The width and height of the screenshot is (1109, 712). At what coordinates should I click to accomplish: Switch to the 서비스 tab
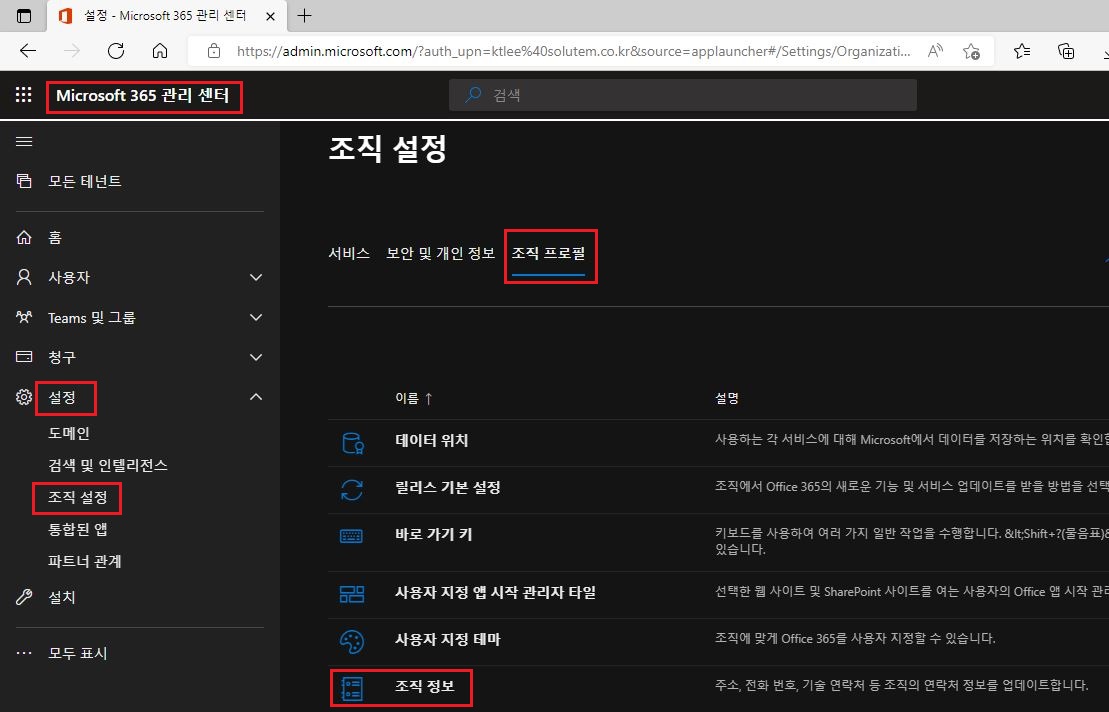click(x=349, y=253)
